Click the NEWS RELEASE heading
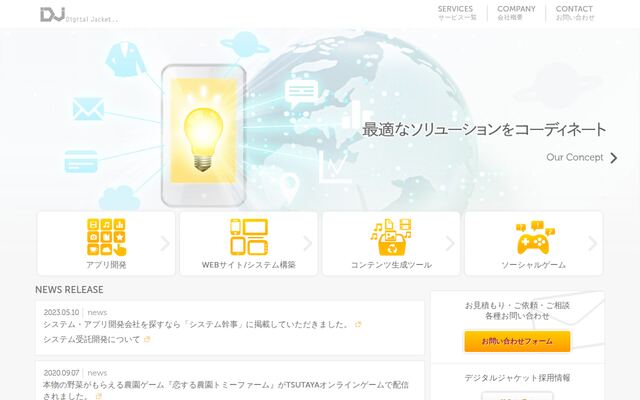This screenshot has width=640, height=400. coord(69,290)
